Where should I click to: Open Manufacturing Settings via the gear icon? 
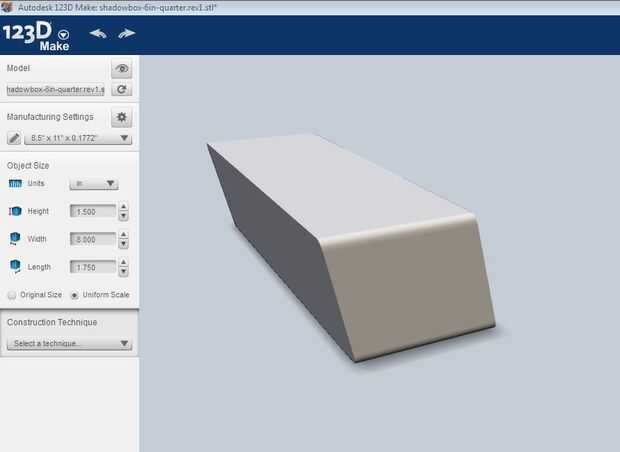coord(121,117)
